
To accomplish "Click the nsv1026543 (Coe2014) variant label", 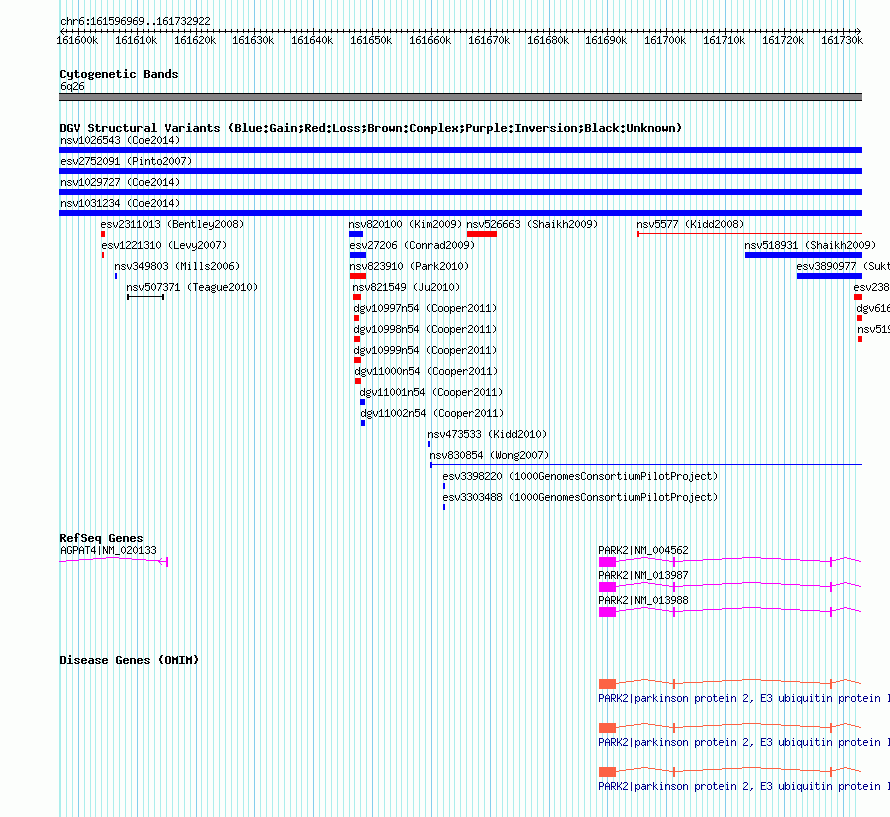I will coord(120,140).
